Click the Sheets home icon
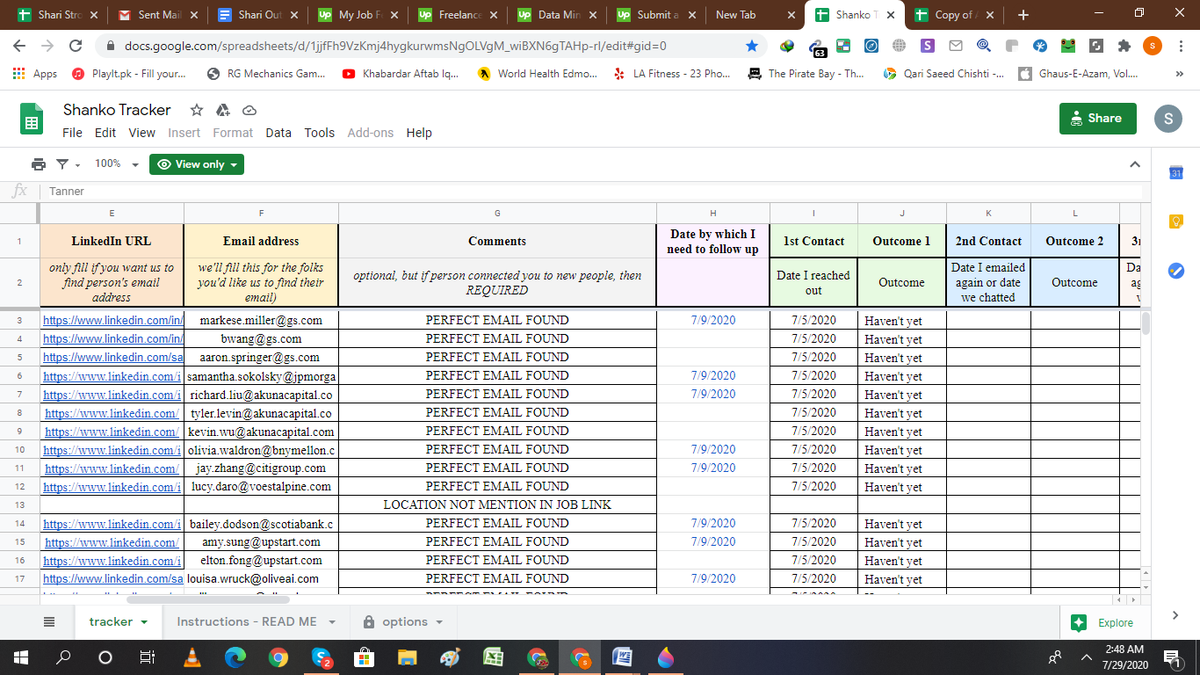The image size is (1200, 675). 30,121
